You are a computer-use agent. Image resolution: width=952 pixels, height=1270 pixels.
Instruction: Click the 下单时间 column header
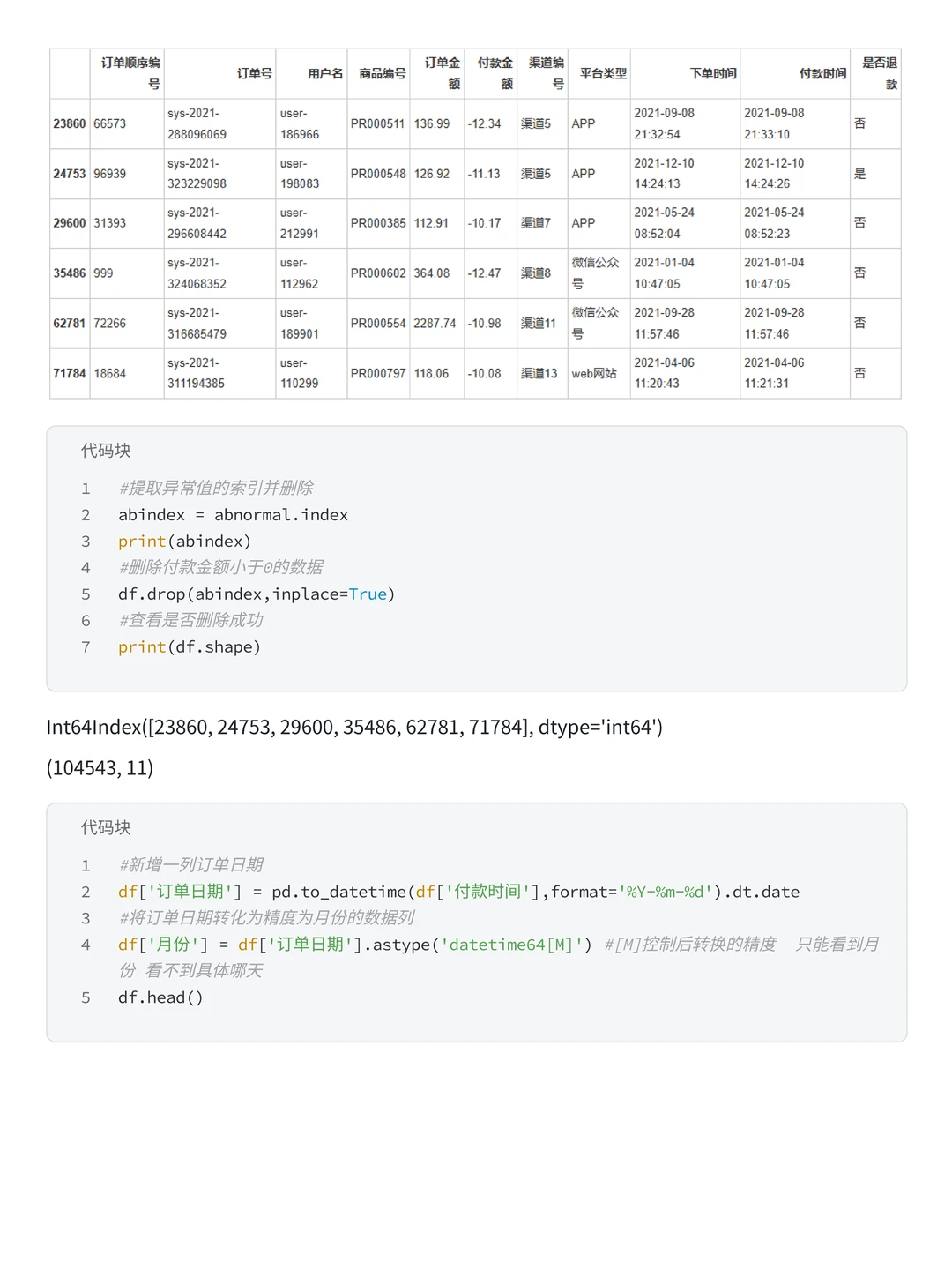712,74
